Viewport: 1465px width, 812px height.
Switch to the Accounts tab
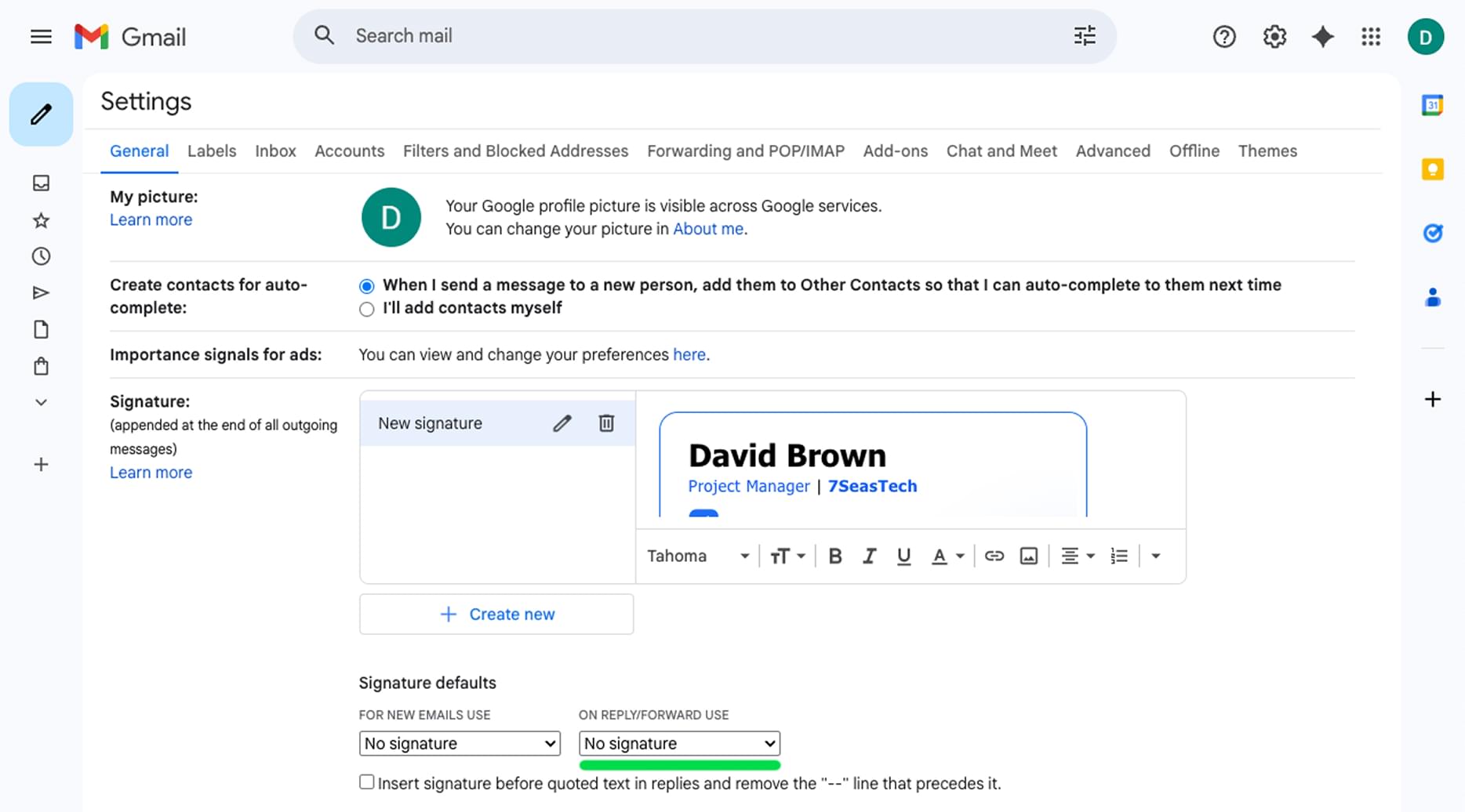[x=349, y=150]
